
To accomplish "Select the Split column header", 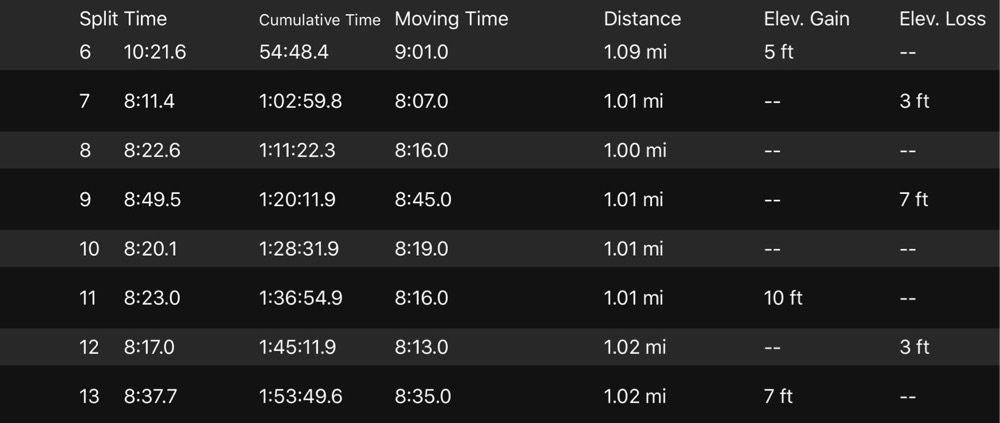I will (x=98, y=19).
